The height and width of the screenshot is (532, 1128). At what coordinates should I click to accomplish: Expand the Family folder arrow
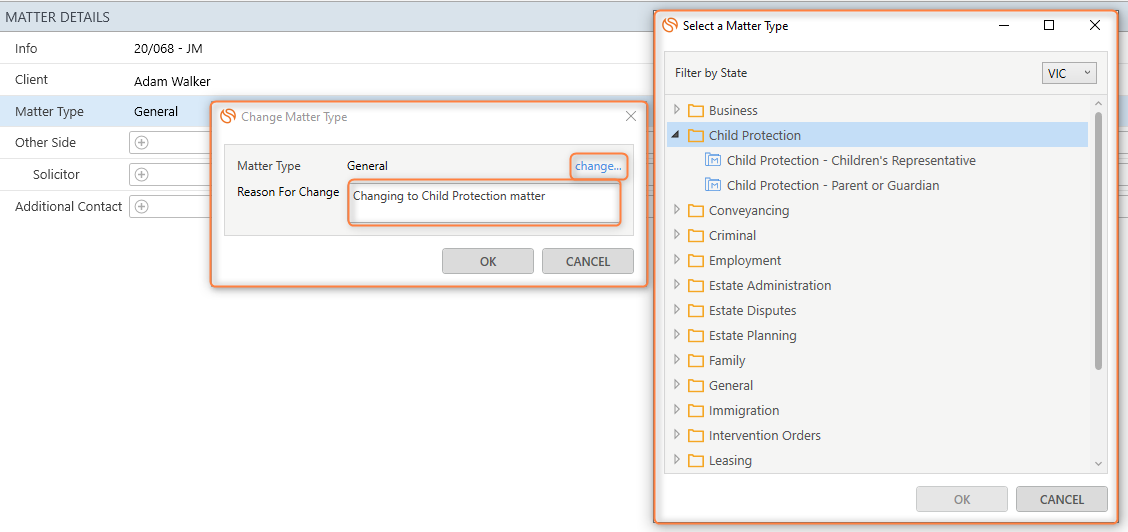pyautogui.click(x=677, y=360)
